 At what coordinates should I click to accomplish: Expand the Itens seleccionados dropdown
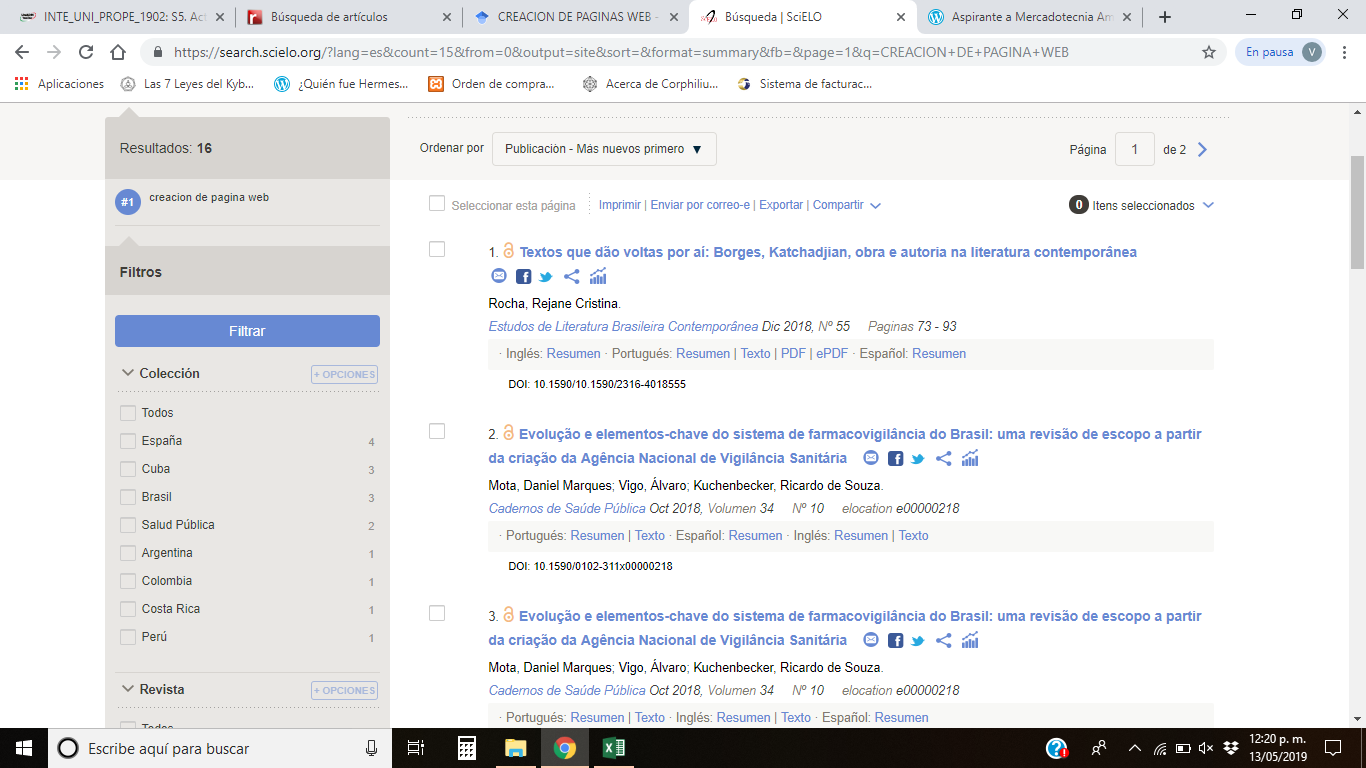pyautogui.click(x=1208, y=205)
